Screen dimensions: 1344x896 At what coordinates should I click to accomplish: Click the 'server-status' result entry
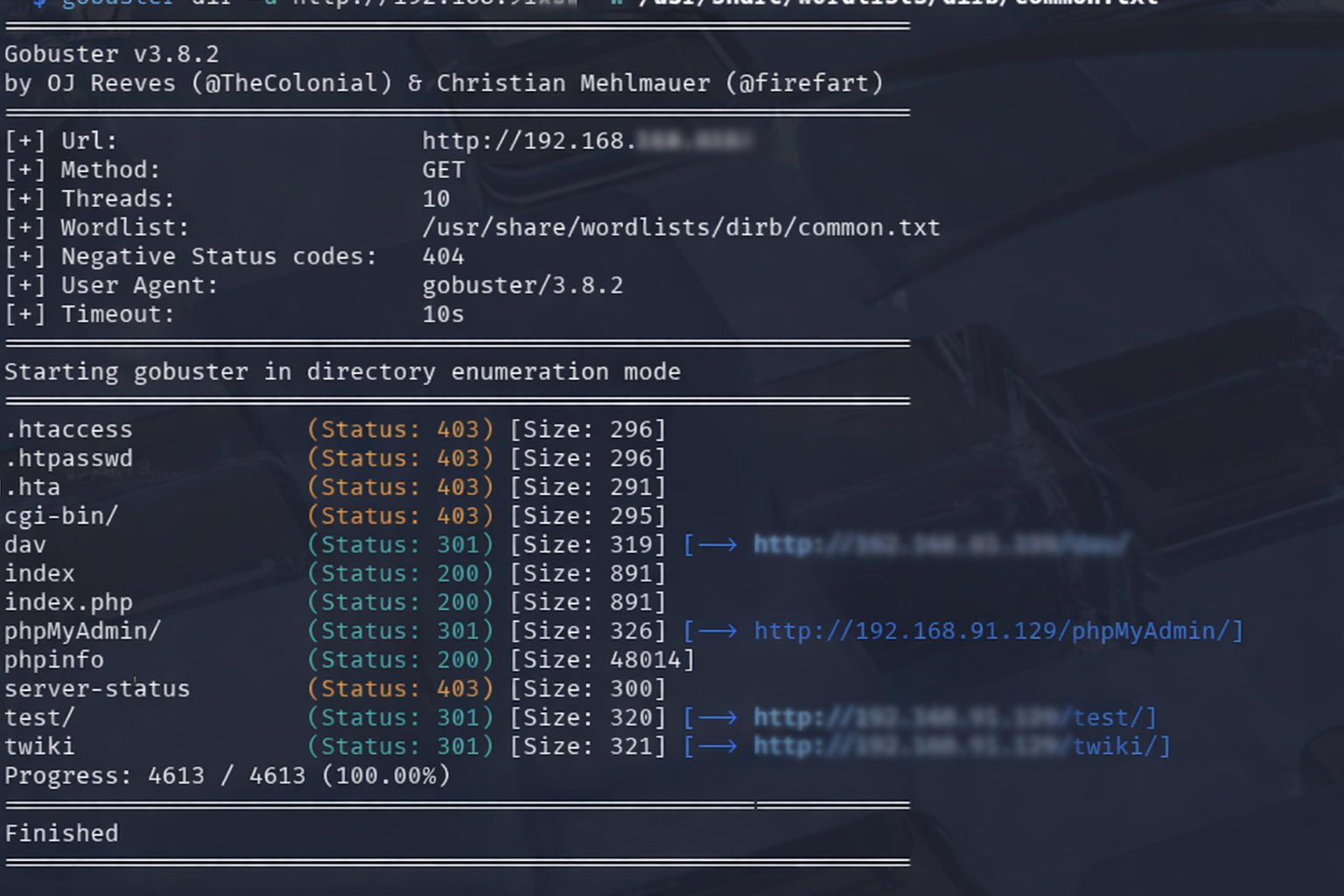[x=97, y=689]
